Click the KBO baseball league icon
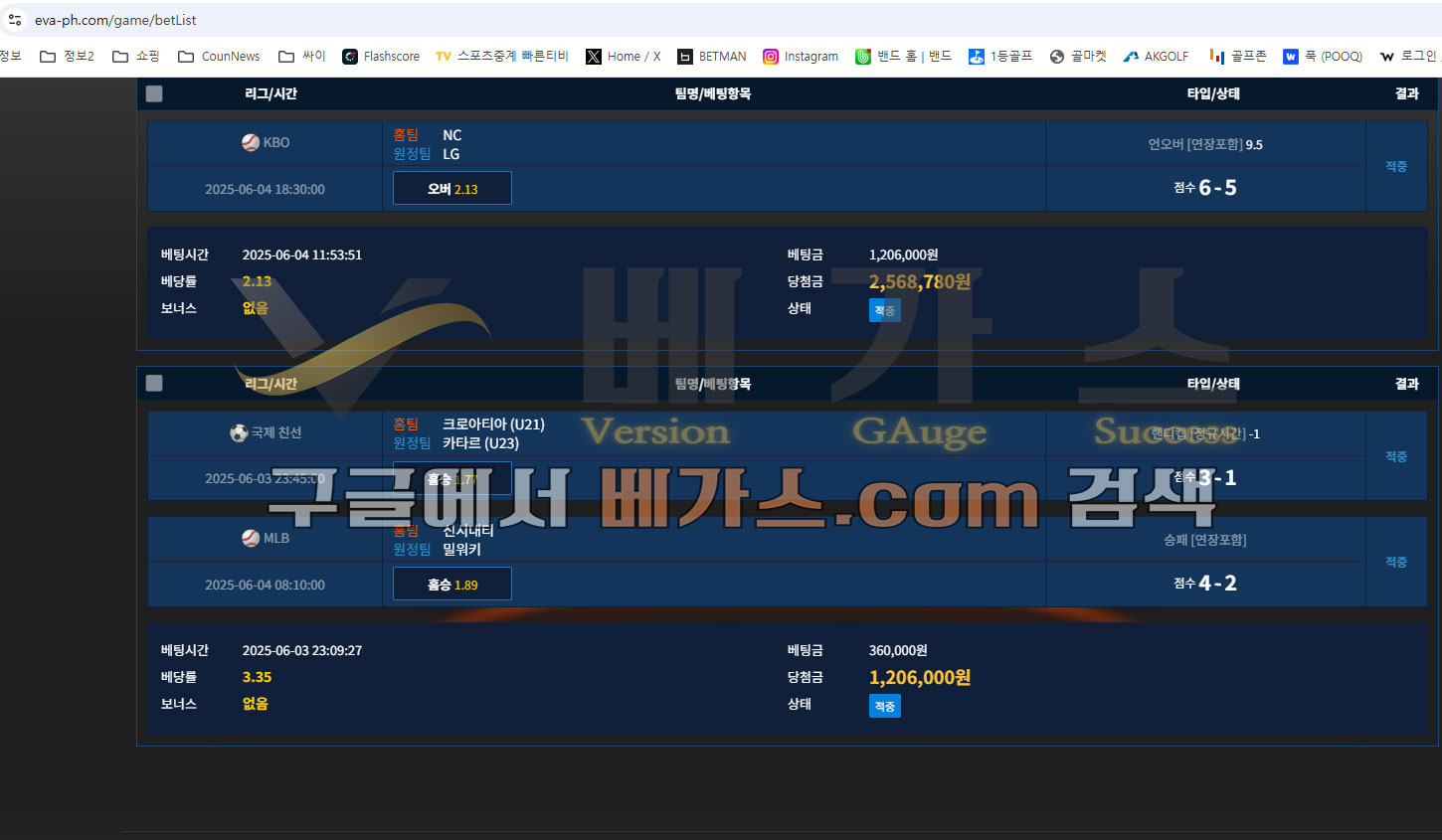This screenshot has height=840, width=1442. (x=251, y=142)
